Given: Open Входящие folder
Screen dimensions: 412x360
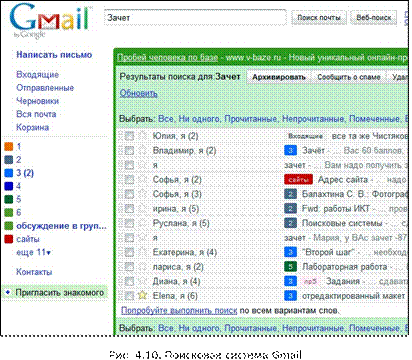Looking at the screenshot, I should coord(37,75).
